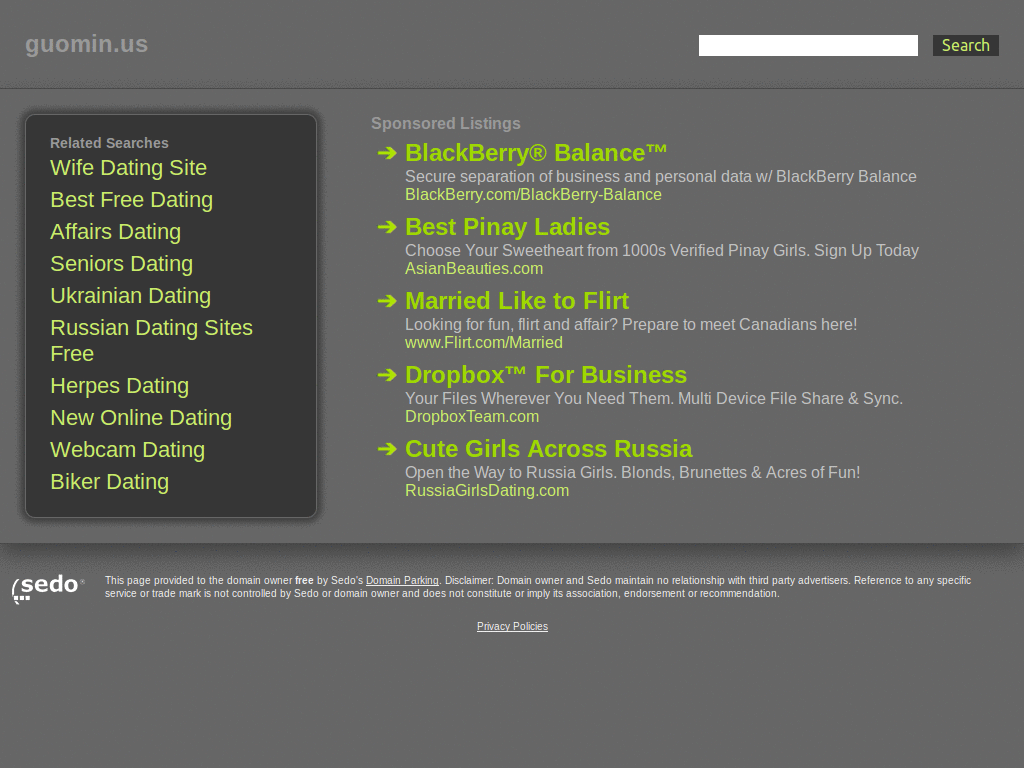Visit the DropboxTeam.com URL link
This screenshot has width=1024, height=768.
pos(472,417)
